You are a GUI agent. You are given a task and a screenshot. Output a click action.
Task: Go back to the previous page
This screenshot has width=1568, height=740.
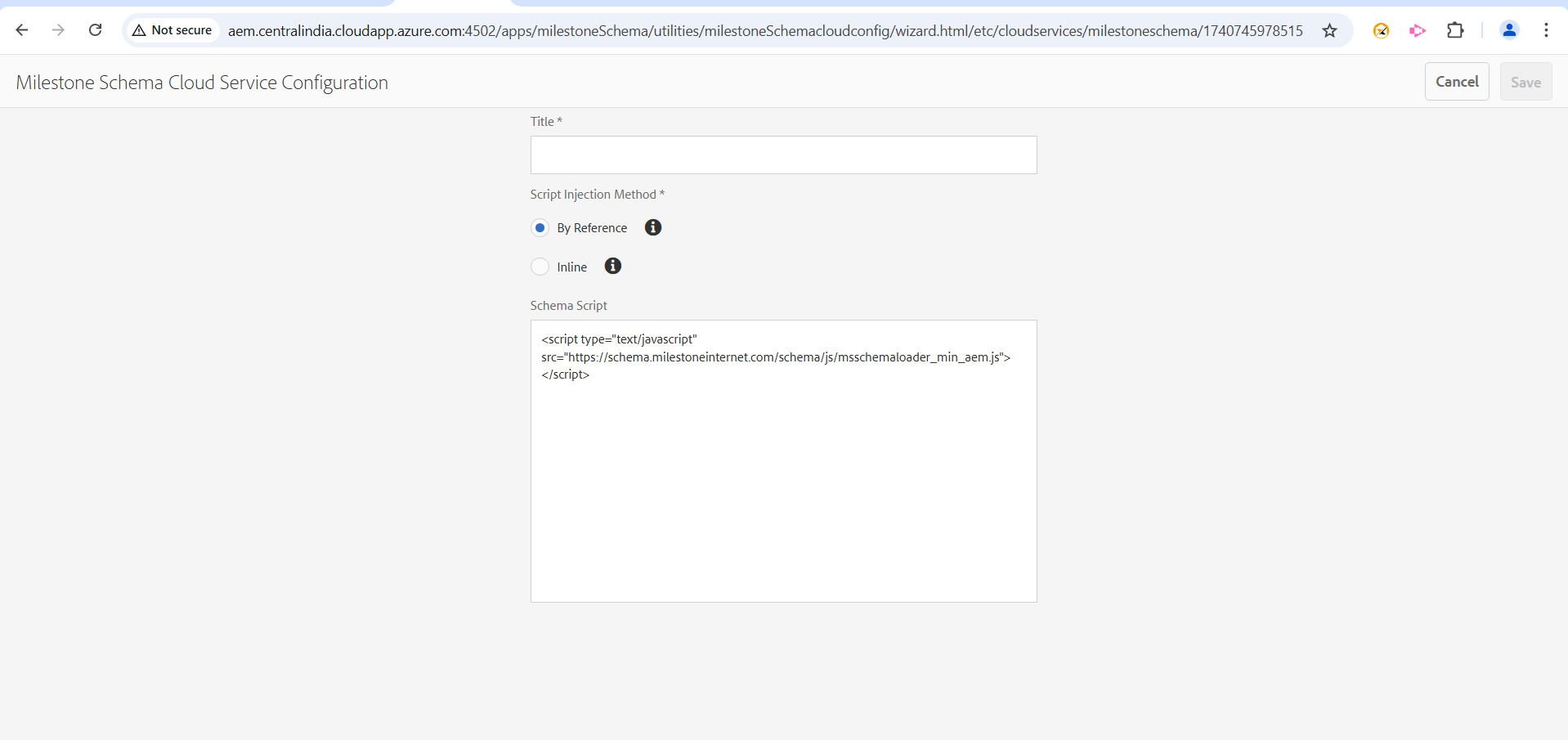[22, 30]
